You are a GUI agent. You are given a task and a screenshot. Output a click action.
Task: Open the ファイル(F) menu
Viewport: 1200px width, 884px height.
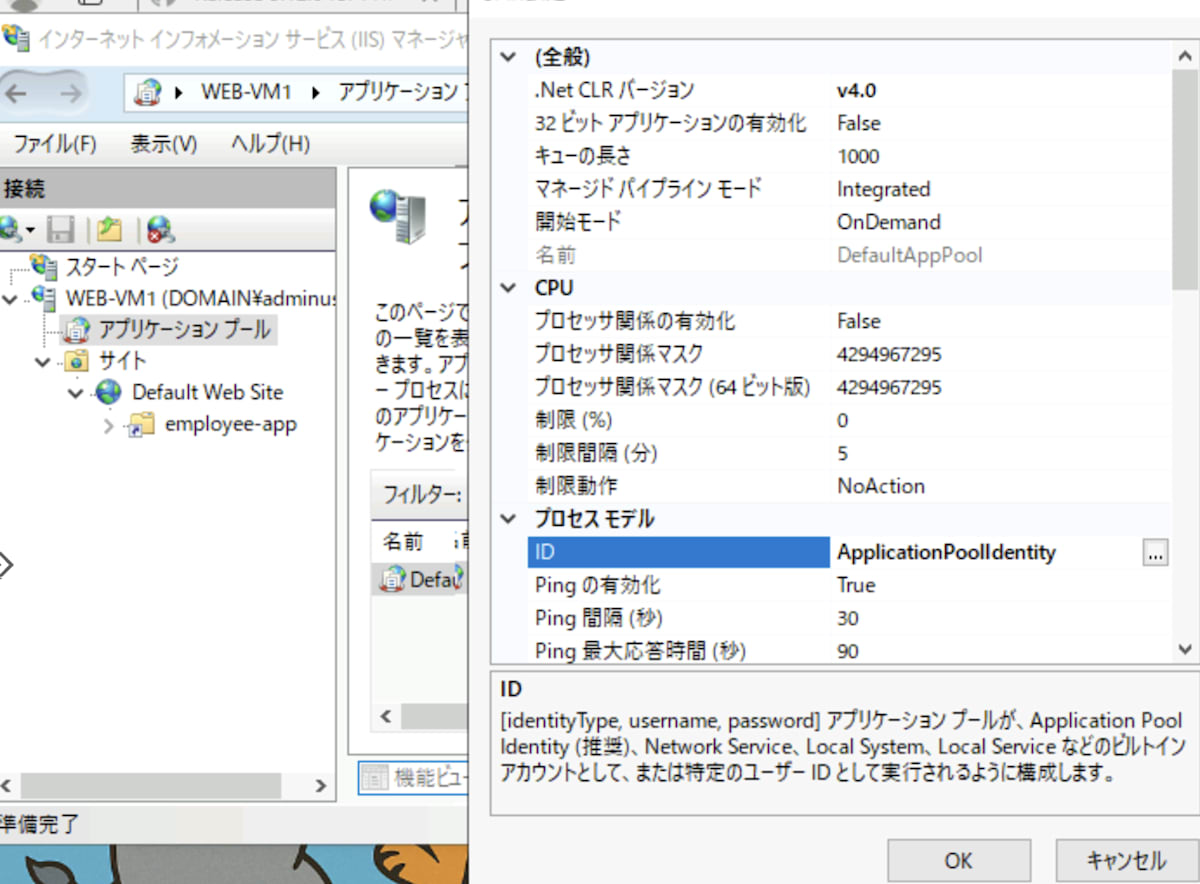pyautogui.click(x=54, y=144)
